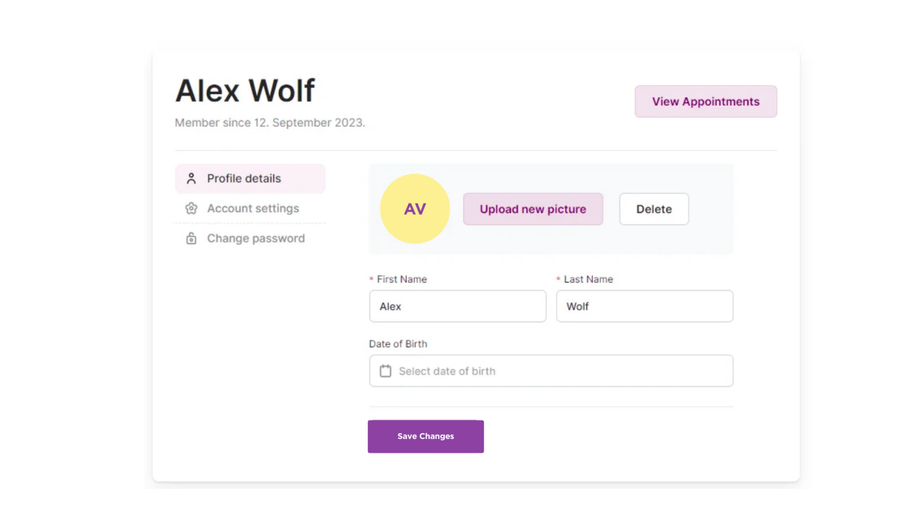The width and height of the screenshot is (920, 517).
Task: Focus the First Name field containing Alex
Action: pyautogui.click(x=458, y=306)
